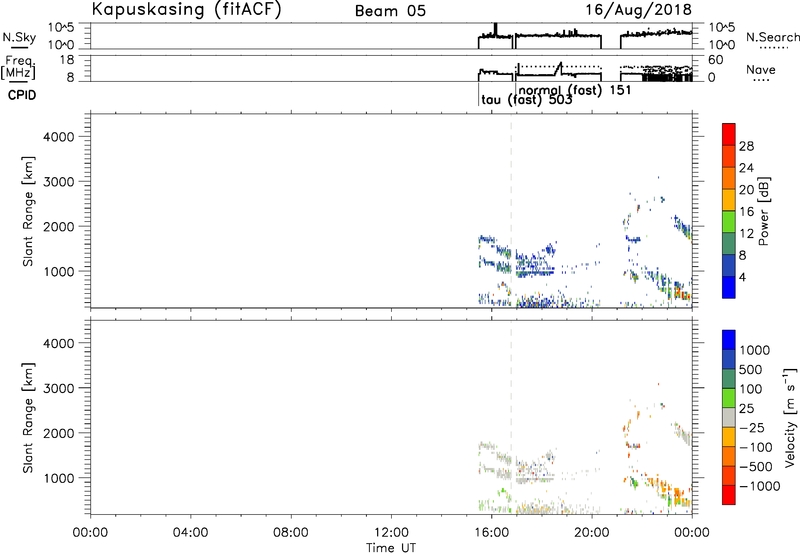
Task: Click the Power [dB] colorbar label
Action: click(x=764, y=211)
